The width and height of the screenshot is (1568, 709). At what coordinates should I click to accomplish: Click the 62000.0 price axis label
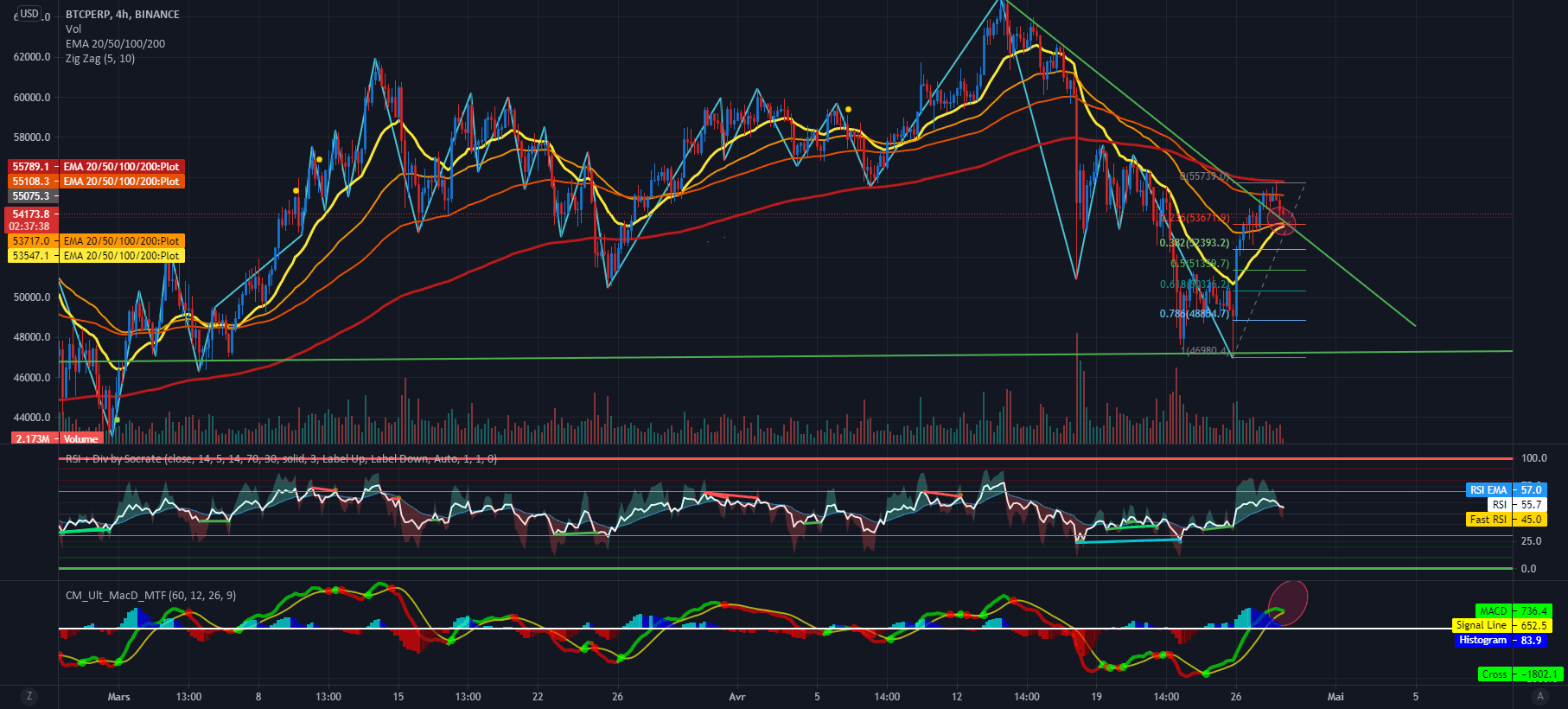click(32, 57)
